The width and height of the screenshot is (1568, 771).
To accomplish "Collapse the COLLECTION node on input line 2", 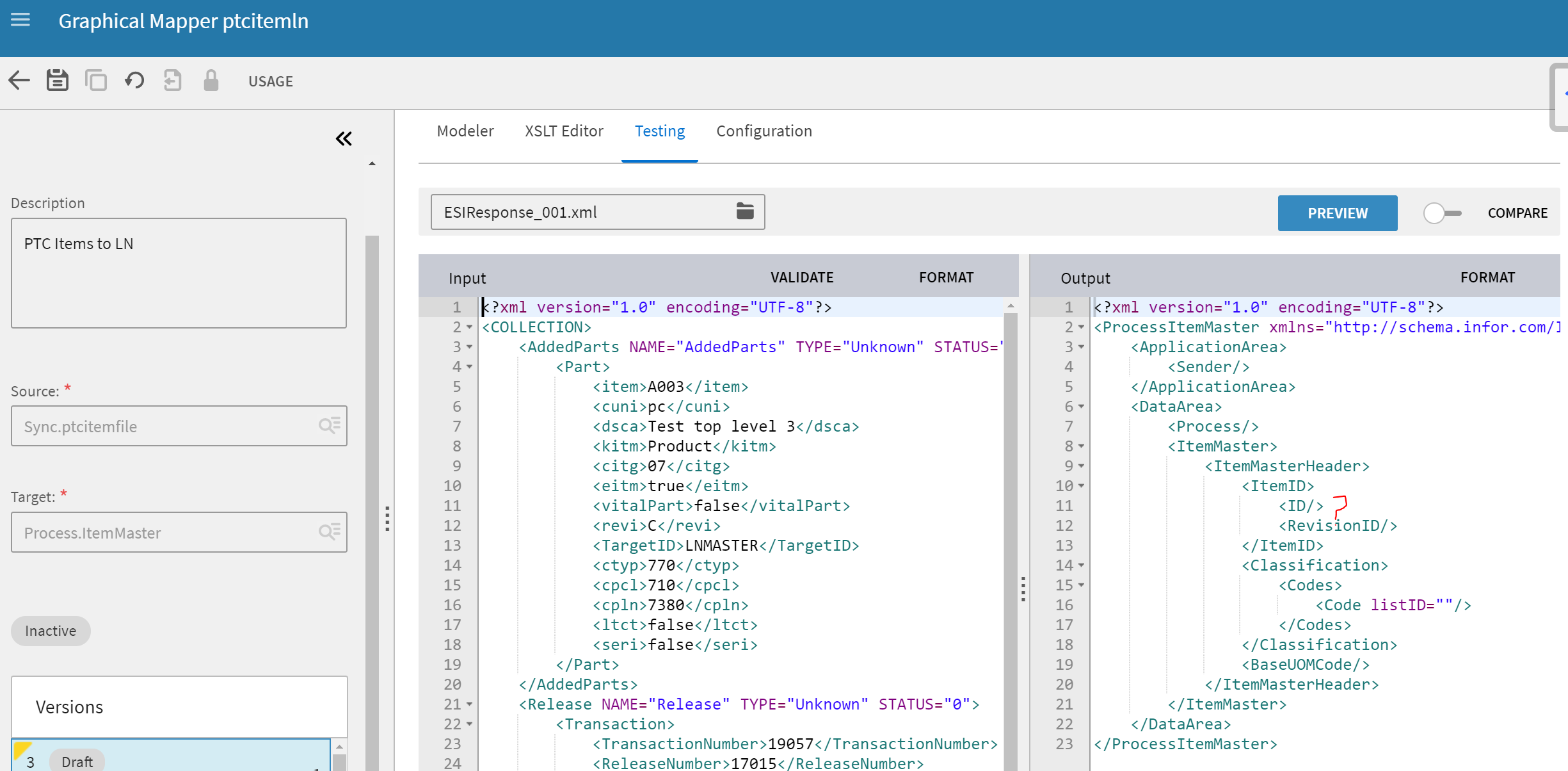I will (469, 328).
